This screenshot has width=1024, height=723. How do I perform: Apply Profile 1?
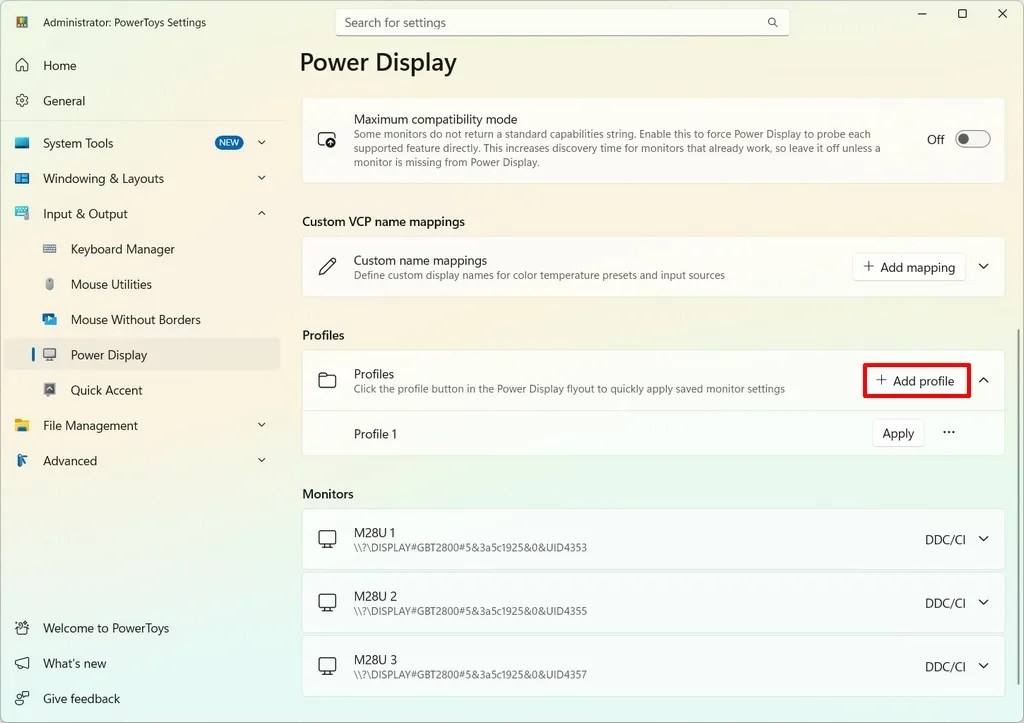tap(898, 433)
